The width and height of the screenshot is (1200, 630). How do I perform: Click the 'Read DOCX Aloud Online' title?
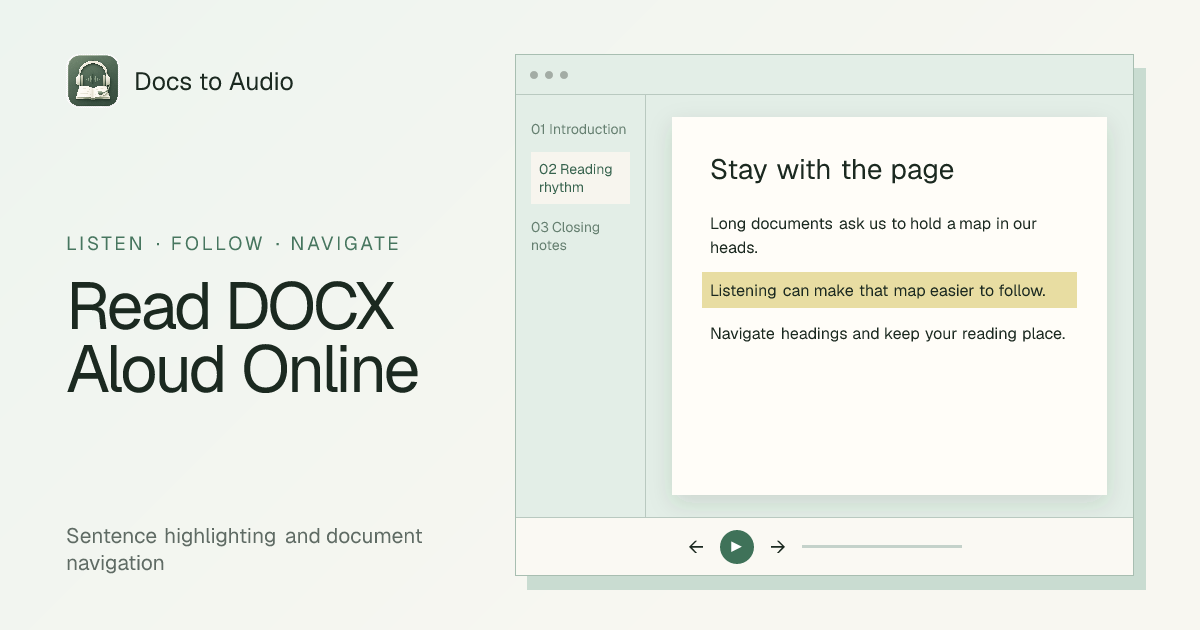click(x=243, y=337)
